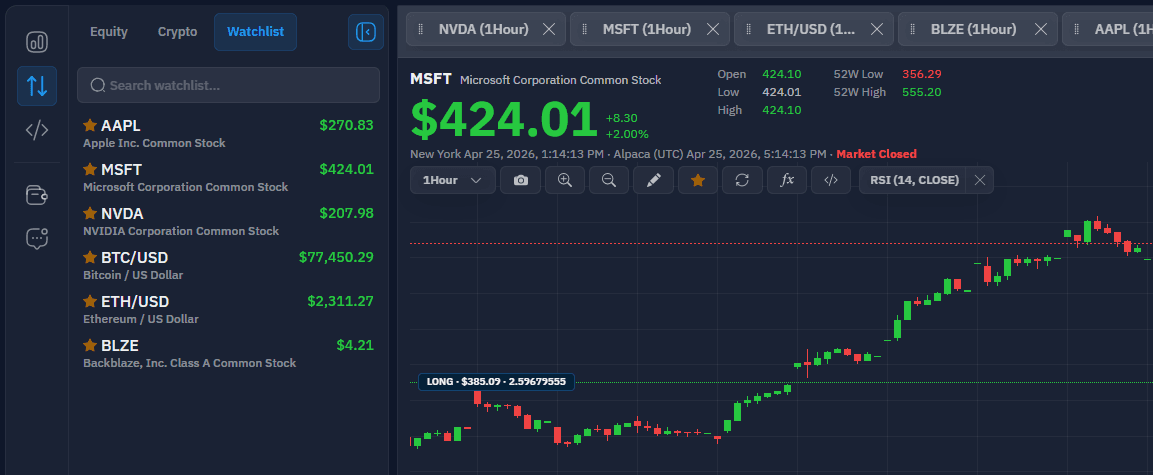The image size is (1153, 475).
Task: Open the code editor sidebar icon
Action: tap(37, 130)
